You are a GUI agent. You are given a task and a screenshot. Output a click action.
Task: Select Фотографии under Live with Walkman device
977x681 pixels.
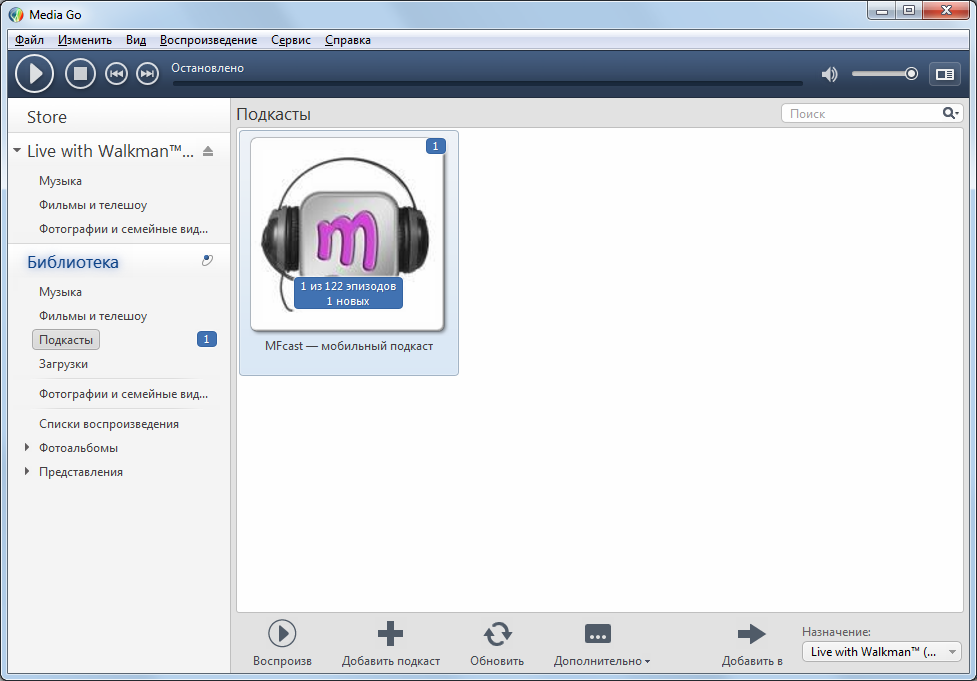click(x=123, y=229)
